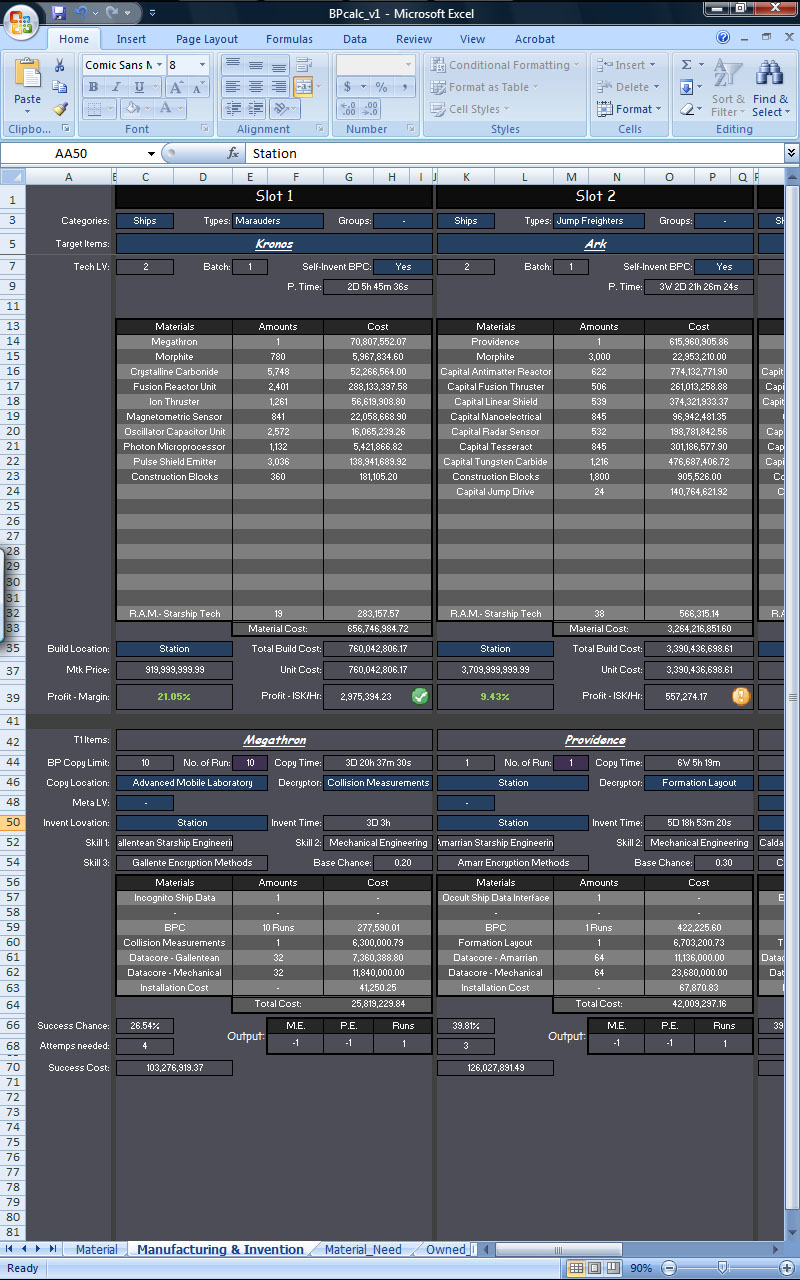The width and height of the screenshot is (800, 1280).
Task: Insert function with the fx button
Action: [233, 153]
